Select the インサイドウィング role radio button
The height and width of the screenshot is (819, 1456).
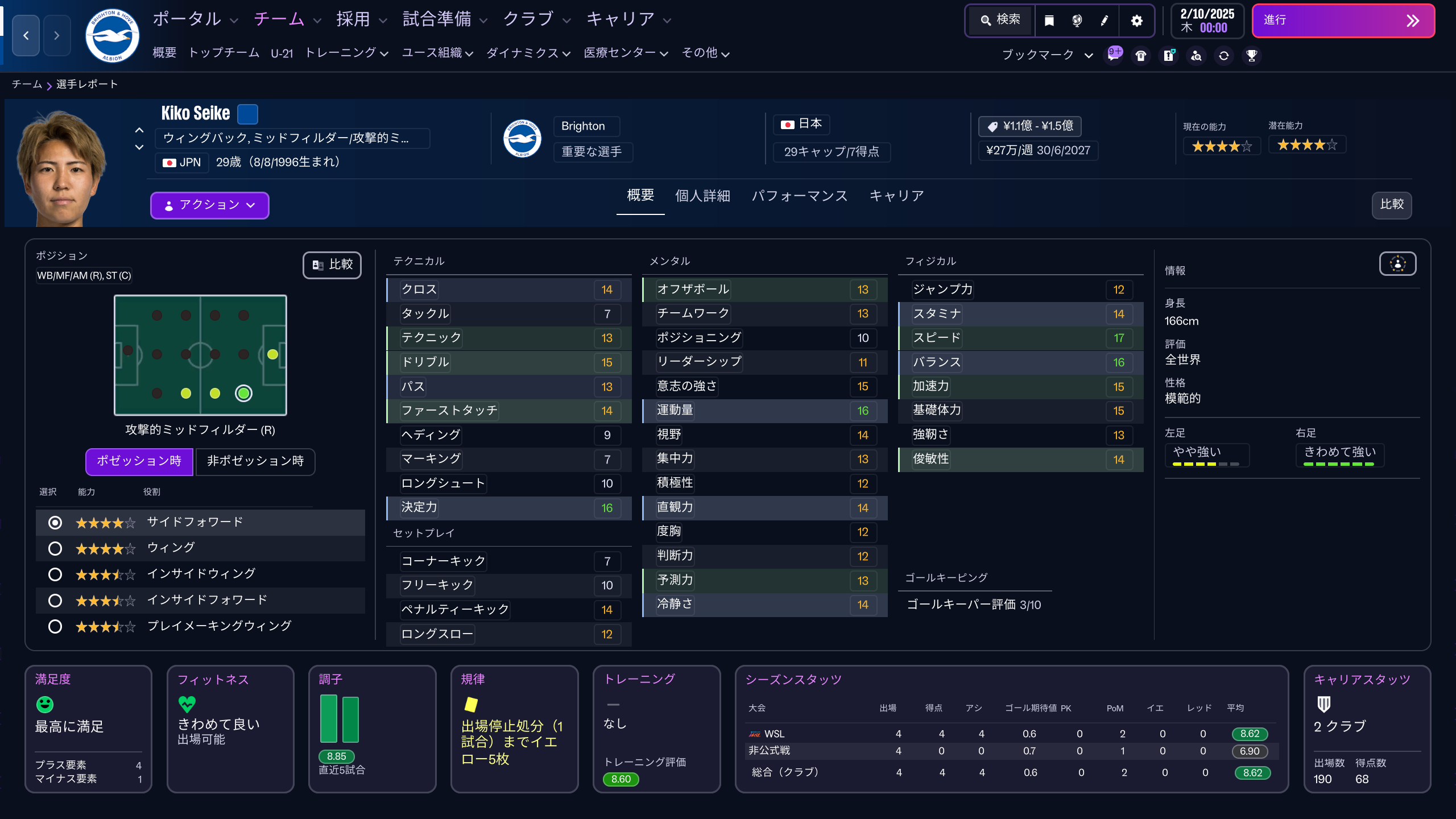click(x=55, y=574)
